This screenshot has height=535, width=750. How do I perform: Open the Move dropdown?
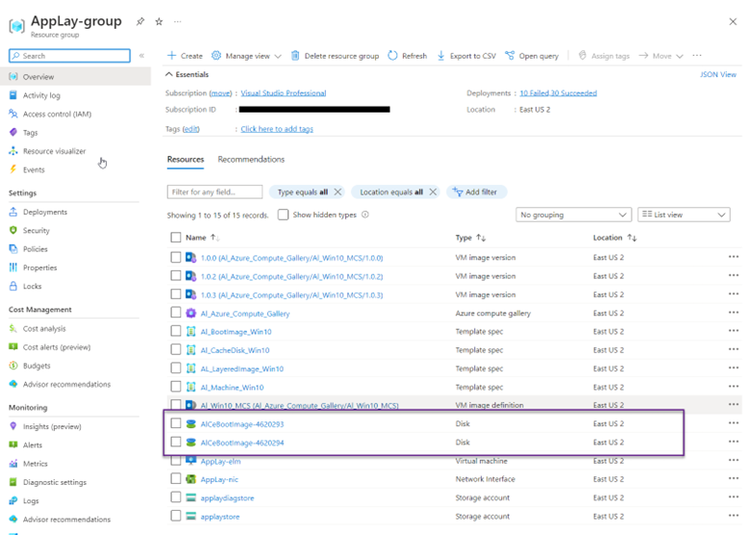[661, 55]
